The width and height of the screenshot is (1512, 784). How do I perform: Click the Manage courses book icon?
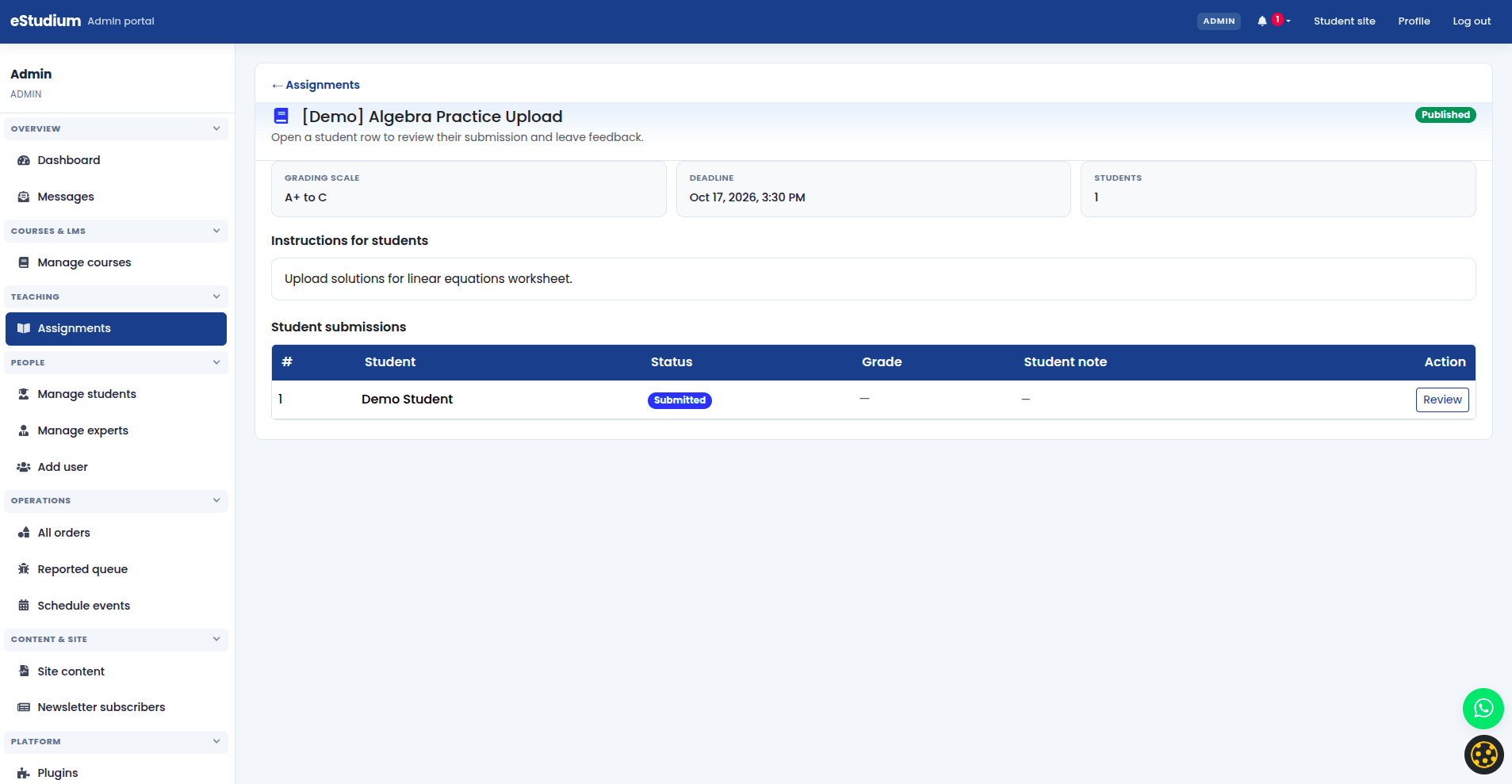pos(24,262)
